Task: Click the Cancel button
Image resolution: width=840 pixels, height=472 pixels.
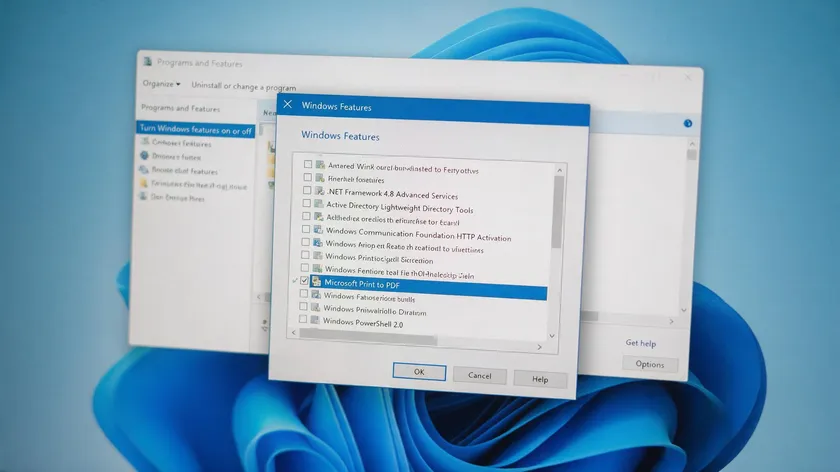Action: (479, 375)
